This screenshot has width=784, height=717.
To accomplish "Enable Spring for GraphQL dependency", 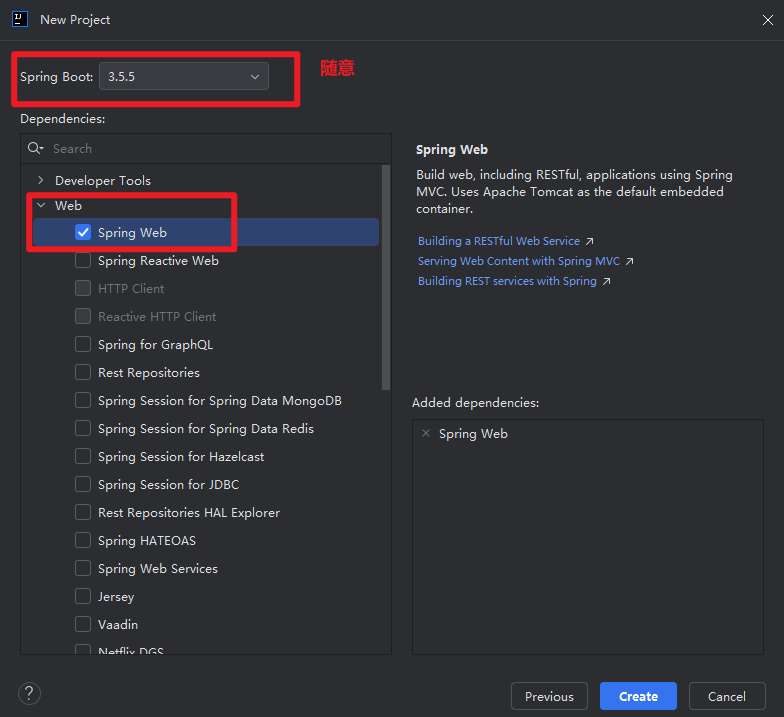I will 83,344.
